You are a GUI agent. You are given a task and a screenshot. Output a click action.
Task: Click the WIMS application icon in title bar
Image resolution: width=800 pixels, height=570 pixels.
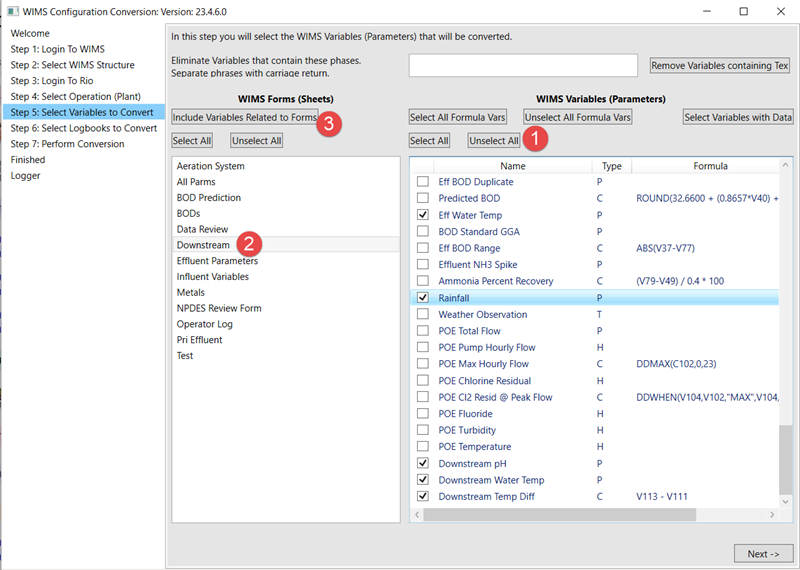[11, 11]
